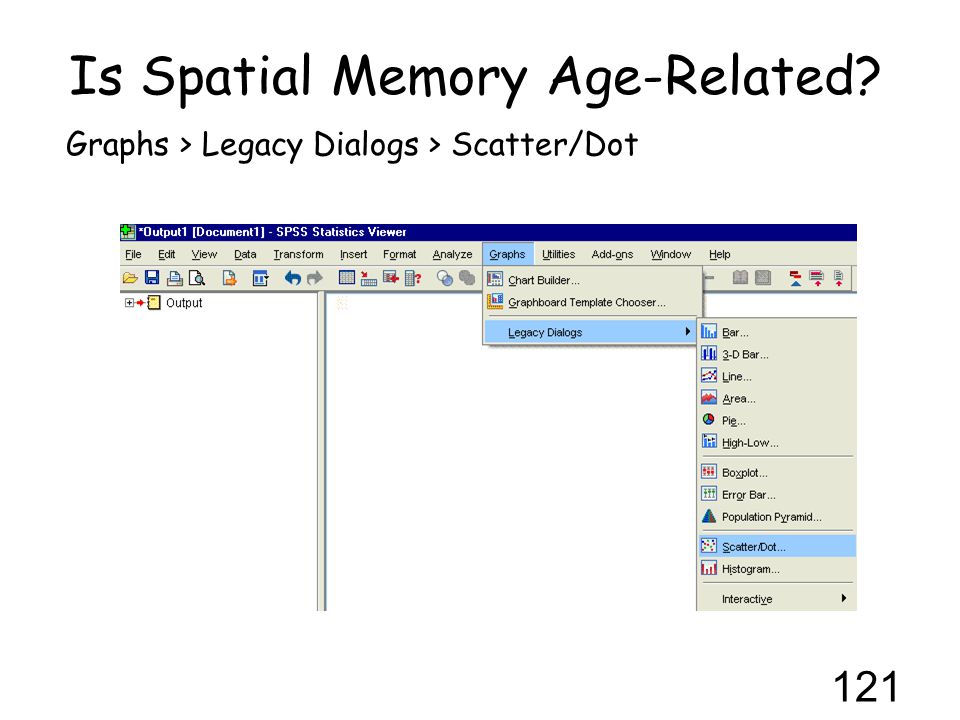Open the Analyze menu
960x720 pixels.
pos(452,254)
